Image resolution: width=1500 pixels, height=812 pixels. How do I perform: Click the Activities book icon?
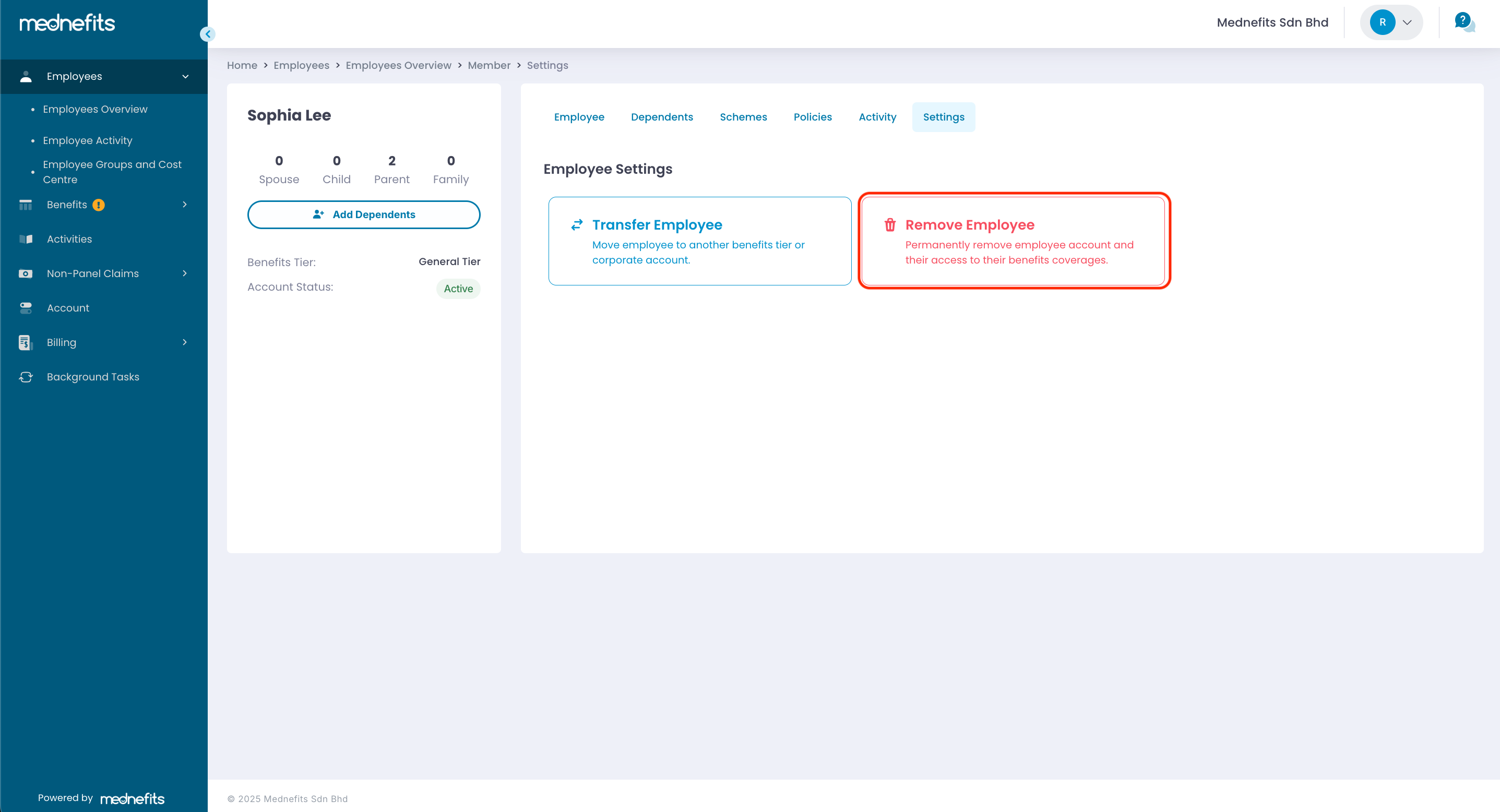click(x=26, y=239)
